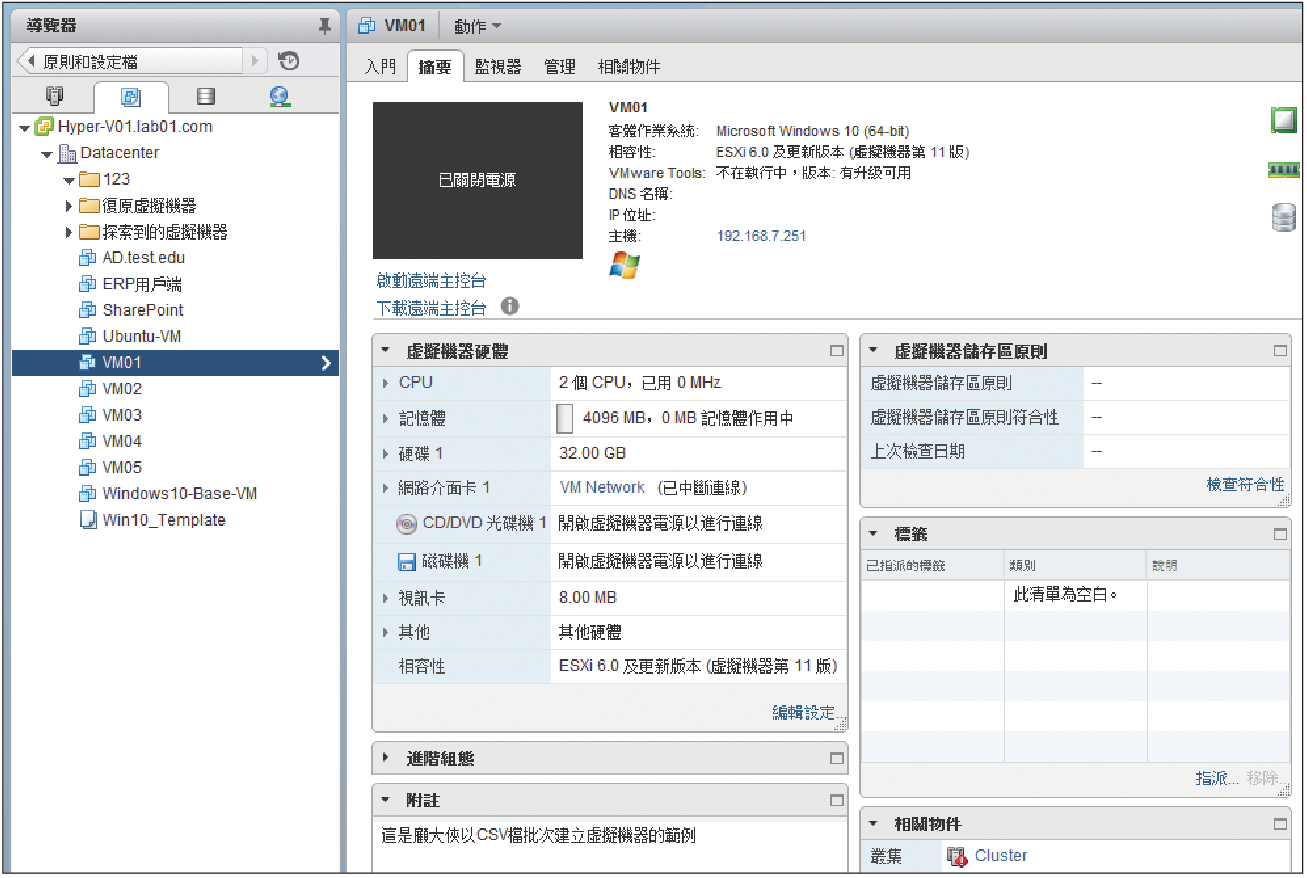Expand the 視訊卡 hardware row

tap(385, 598)
